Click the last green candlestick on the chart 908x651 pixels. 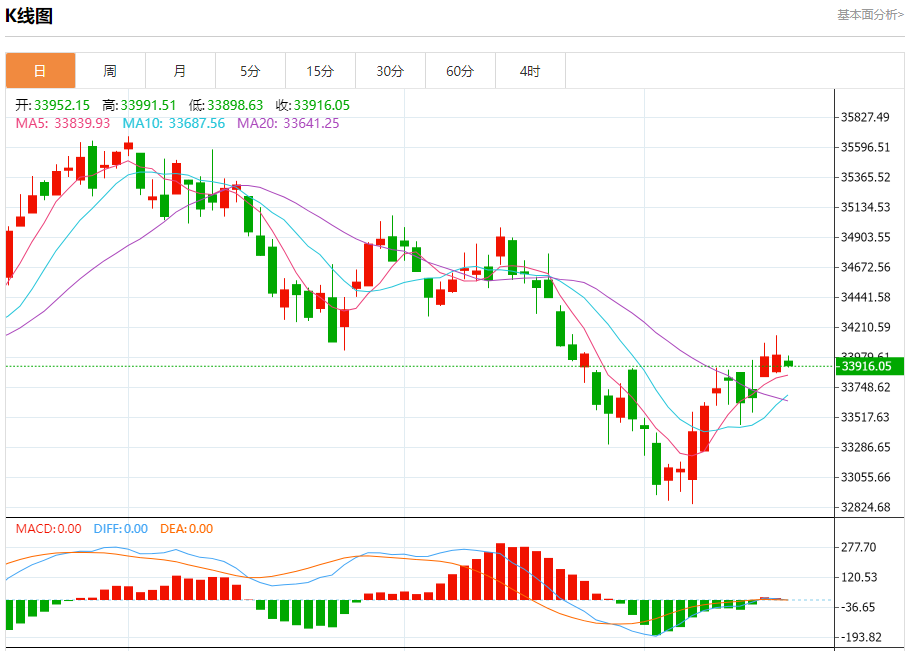(788, 363)
